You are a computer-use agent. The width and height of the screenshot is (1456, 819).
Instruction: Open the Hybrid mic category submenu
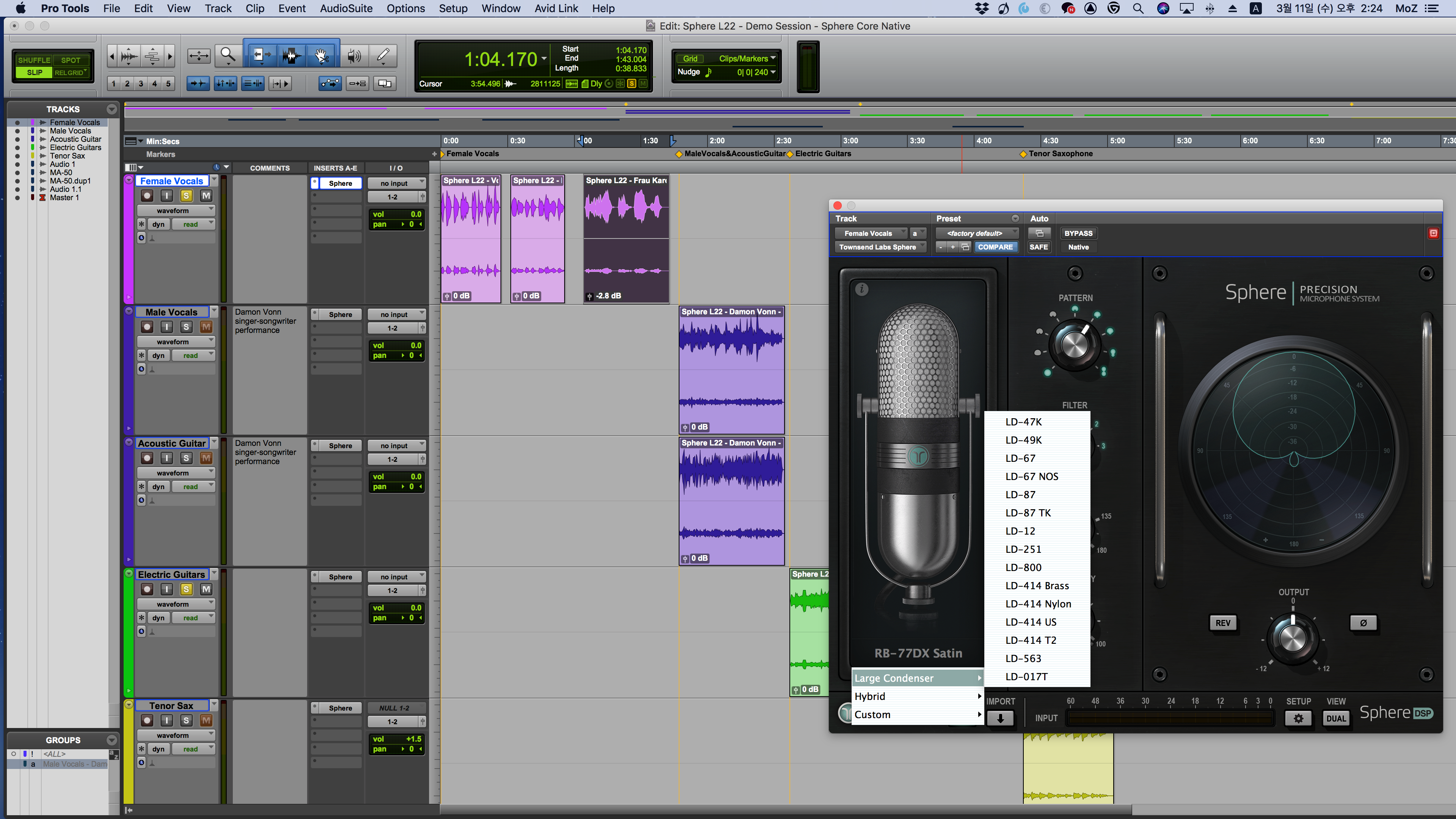coord(917,697)
